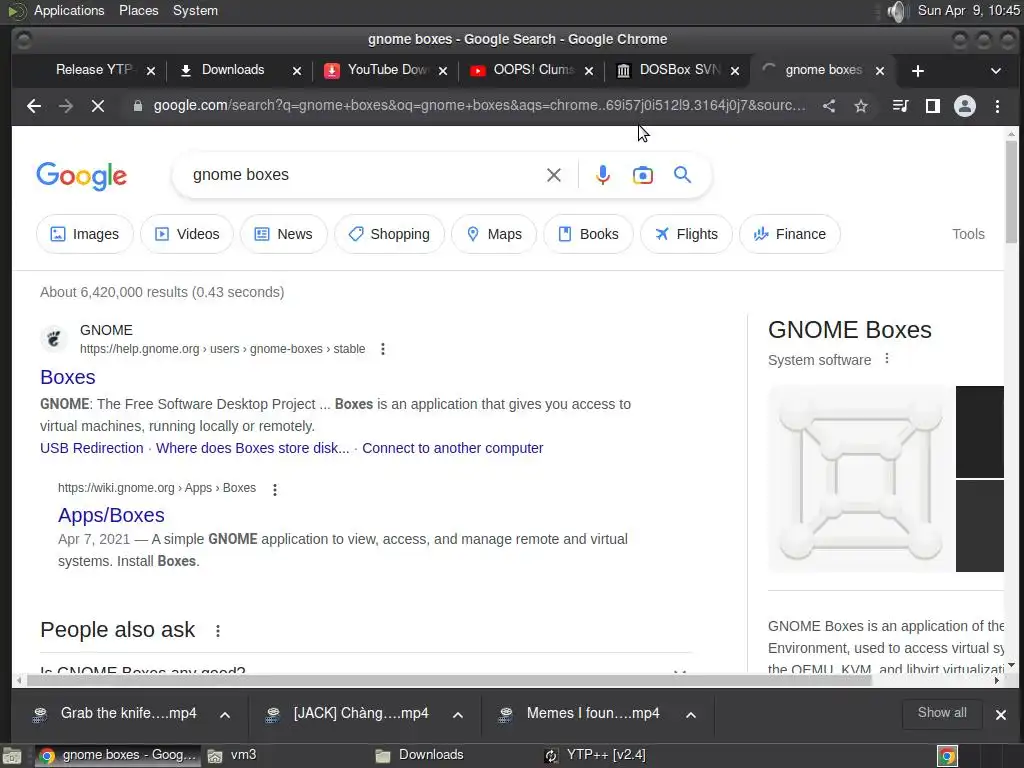Viewport: 1024px width, 768px height.
Task: Switch to DOSBox SVN tab
Action: pyautogui.click(x=679, y=70)
